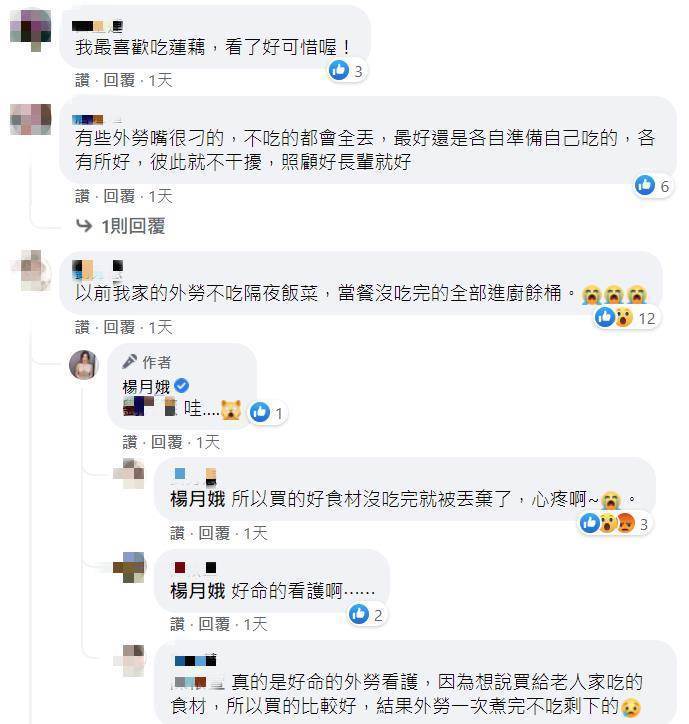This screenshot has width=689, height=724.
Task: Open 楊月娥's profile picture
Action: pos(84,364)
